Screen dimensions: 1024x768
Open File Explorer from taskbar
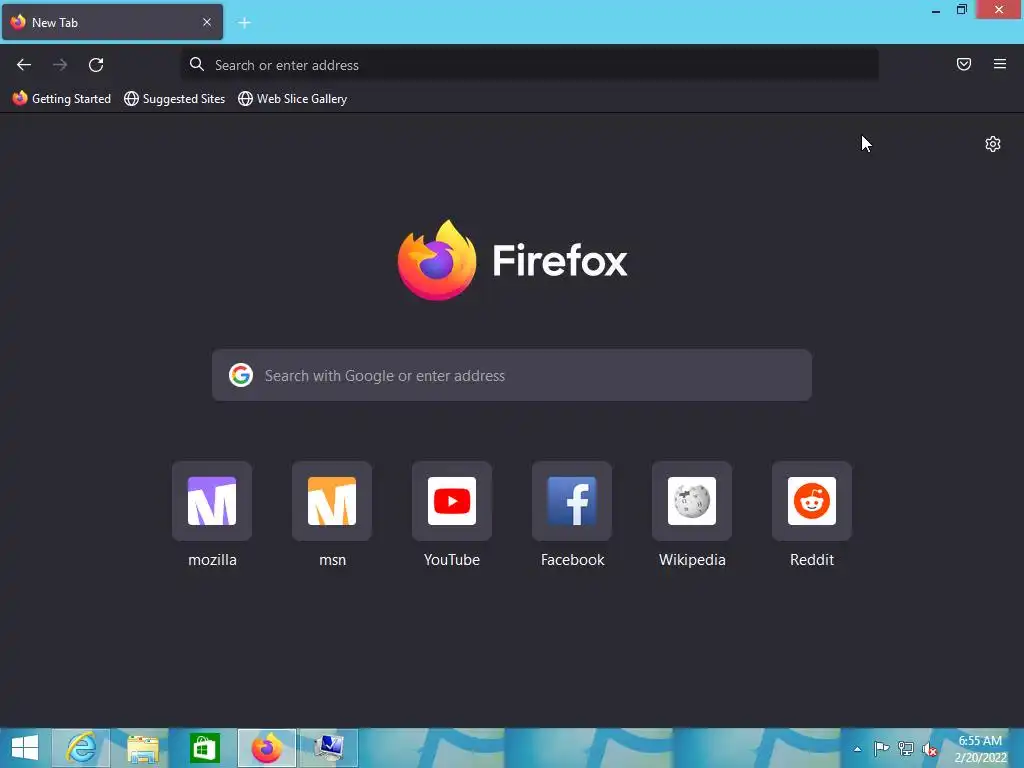[x=143, y=748]
